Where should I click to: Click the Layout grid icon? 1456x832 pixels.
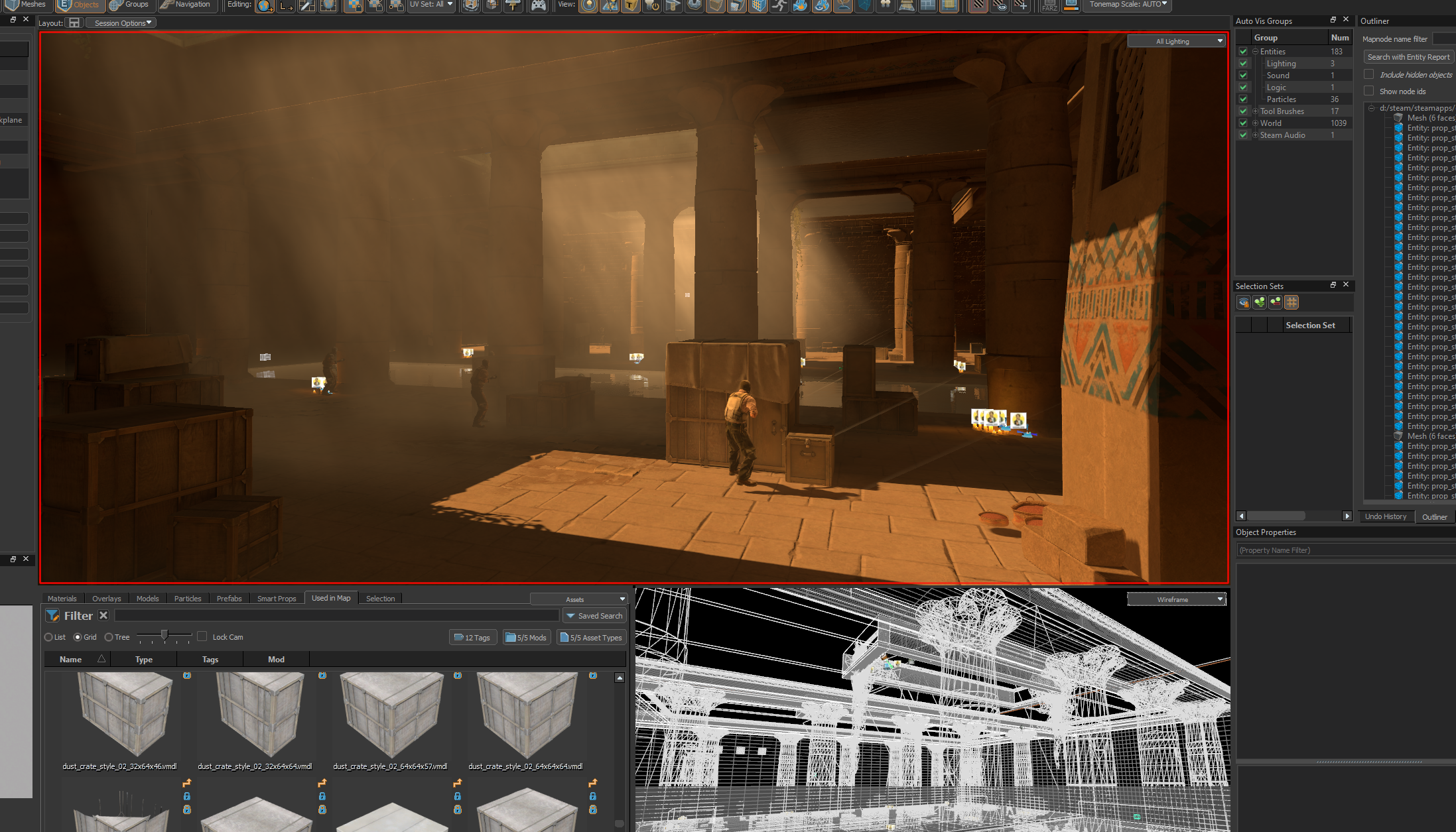point(74,23)
